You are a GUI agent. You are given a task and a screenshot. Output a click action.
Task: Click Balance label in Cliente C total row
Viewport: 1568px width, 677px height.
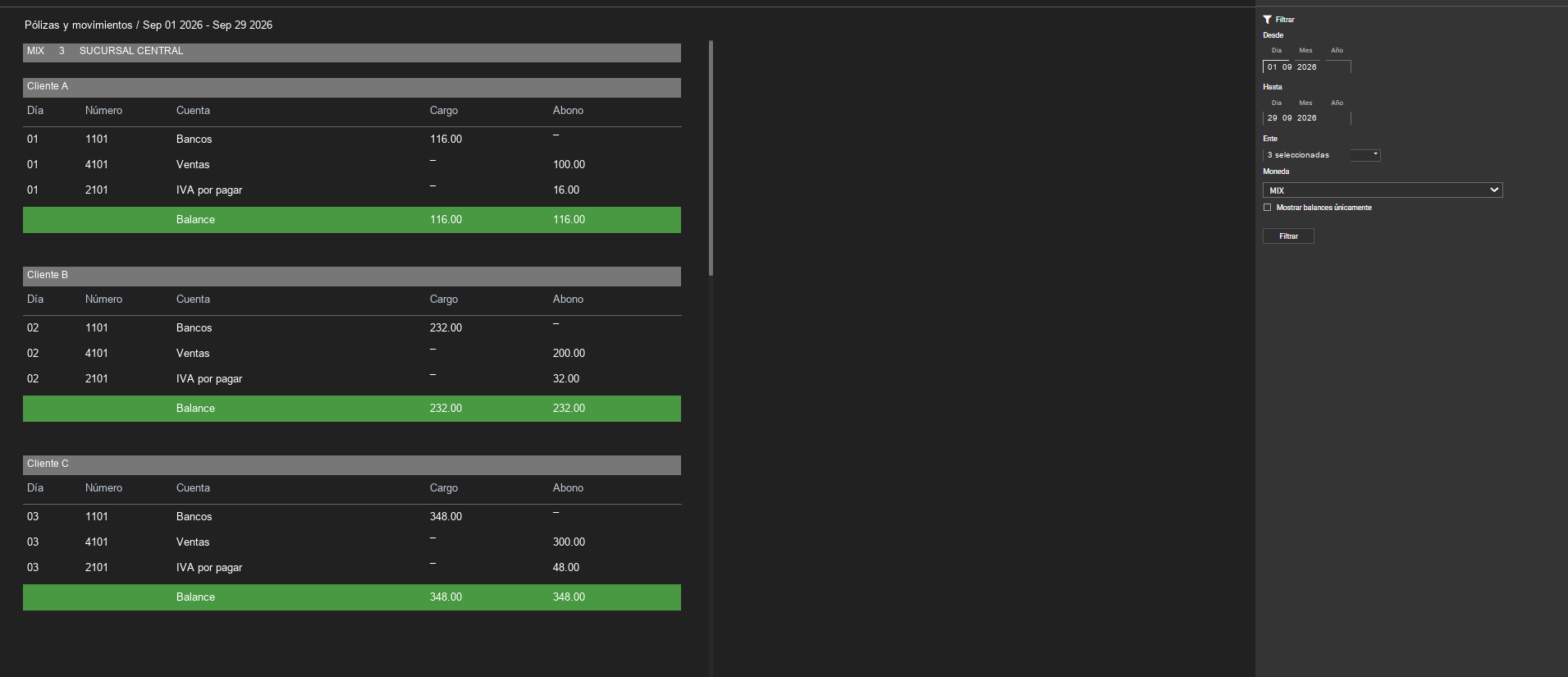coord(195,597)
